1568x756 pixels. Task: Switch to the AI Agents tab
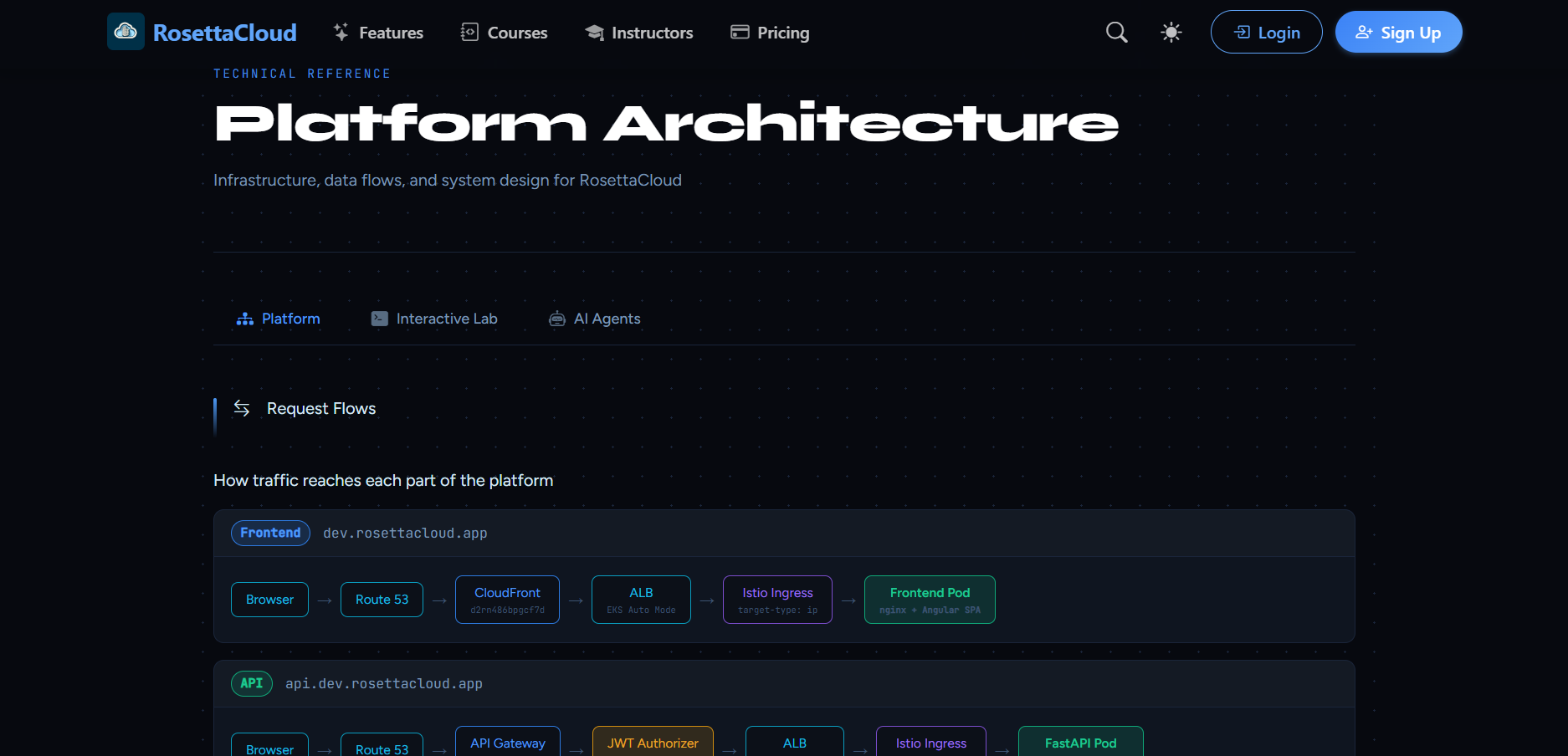595,319
